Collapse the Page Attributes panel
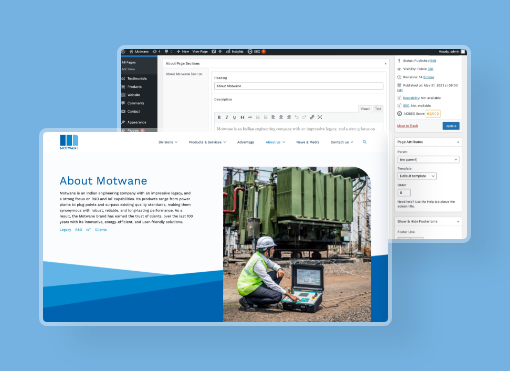510x371 pixels. click(458, 142)
